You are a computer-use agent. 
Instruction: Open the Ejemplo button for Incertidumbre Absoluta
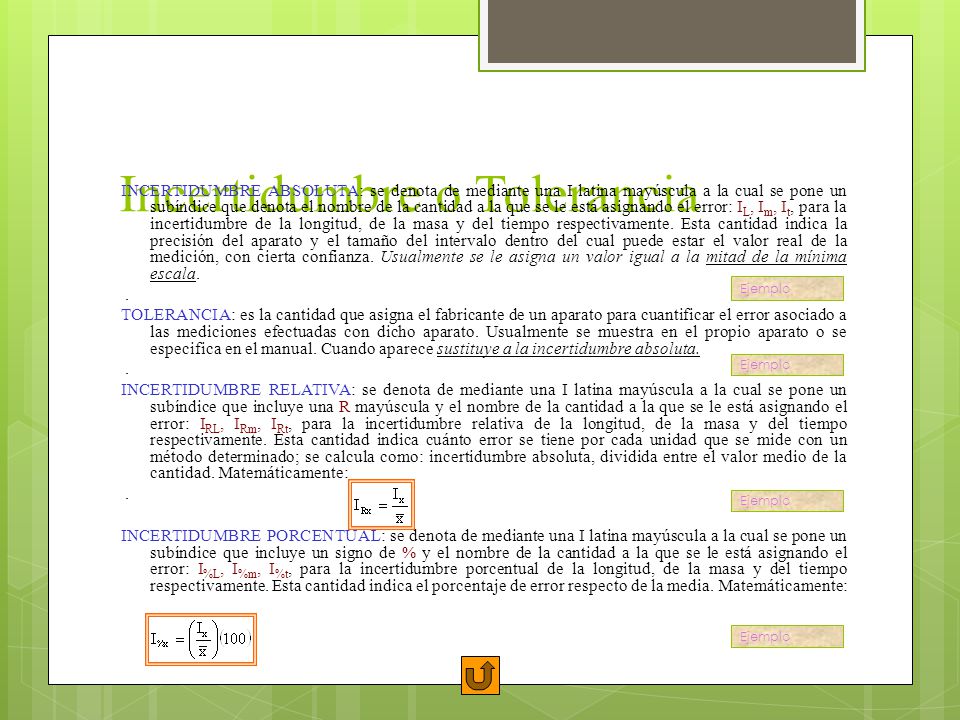pyautogui.click(x=787, y=288)
